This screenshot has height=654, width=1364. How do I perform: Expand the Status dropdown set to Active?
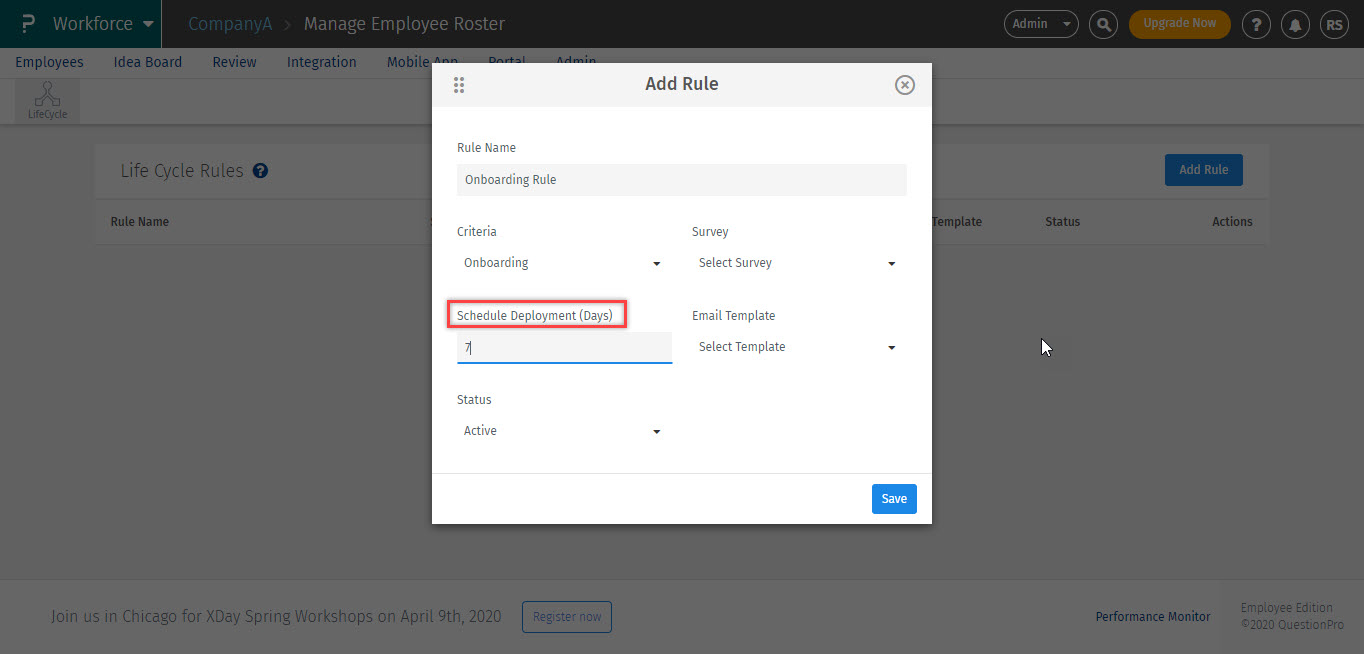(x=562, y=431)
